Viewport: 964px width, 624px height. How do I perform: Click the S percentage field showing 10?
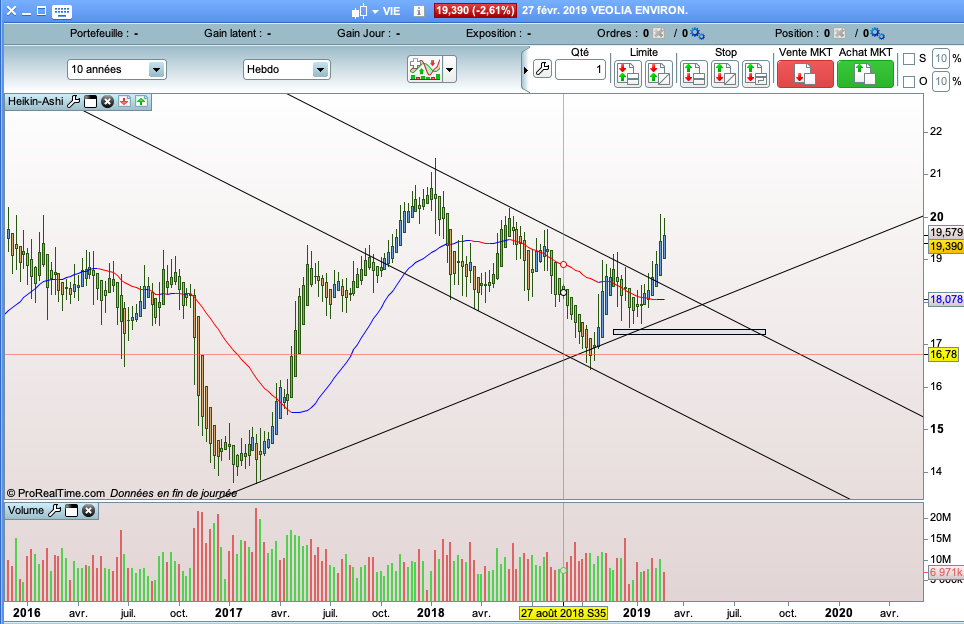tap(941, 59)
